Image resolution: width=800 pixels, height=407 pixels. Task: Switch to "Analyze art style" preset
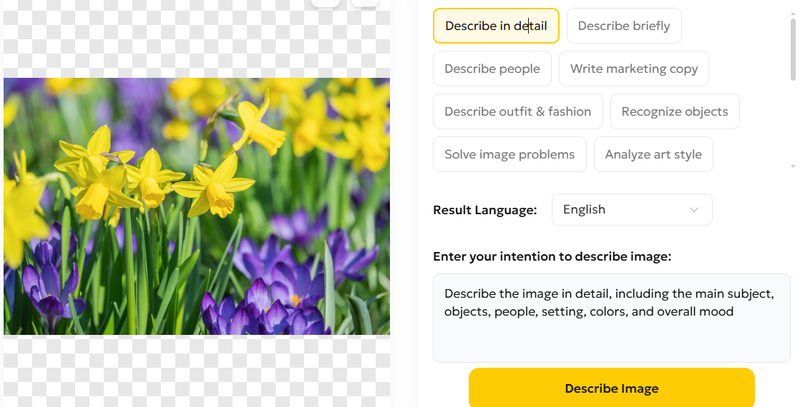pyautogui.click(x=652, y=155)
